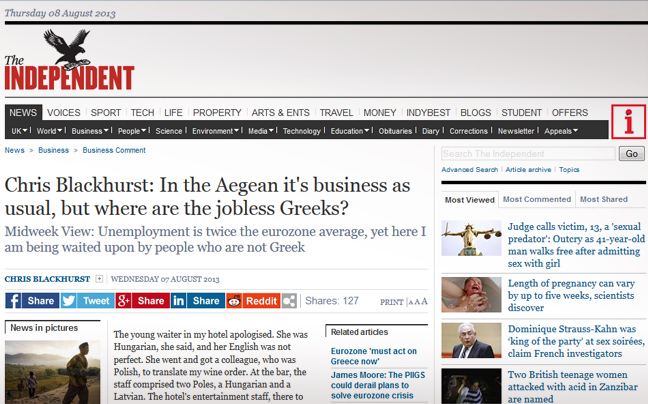The width and height of the screenshot is (648, 404).
Task: Open ARTS & ENTS section
Action: click(x=281, y=113)
